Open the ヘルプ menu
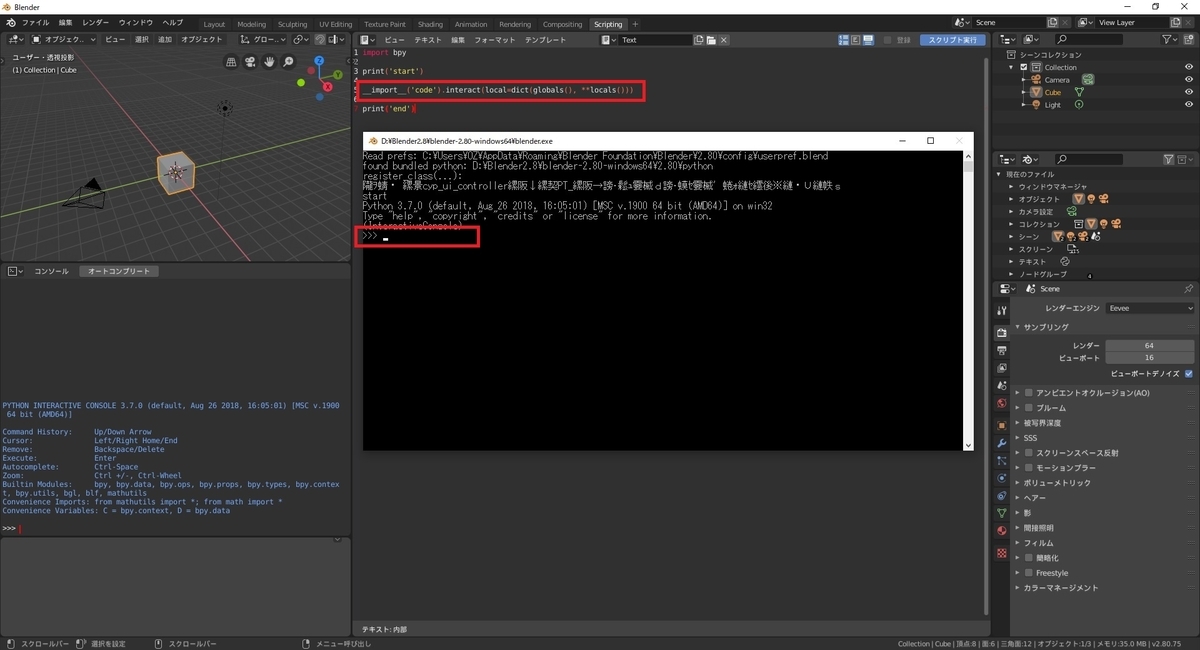1200x650 pixels. pos(173,22)
